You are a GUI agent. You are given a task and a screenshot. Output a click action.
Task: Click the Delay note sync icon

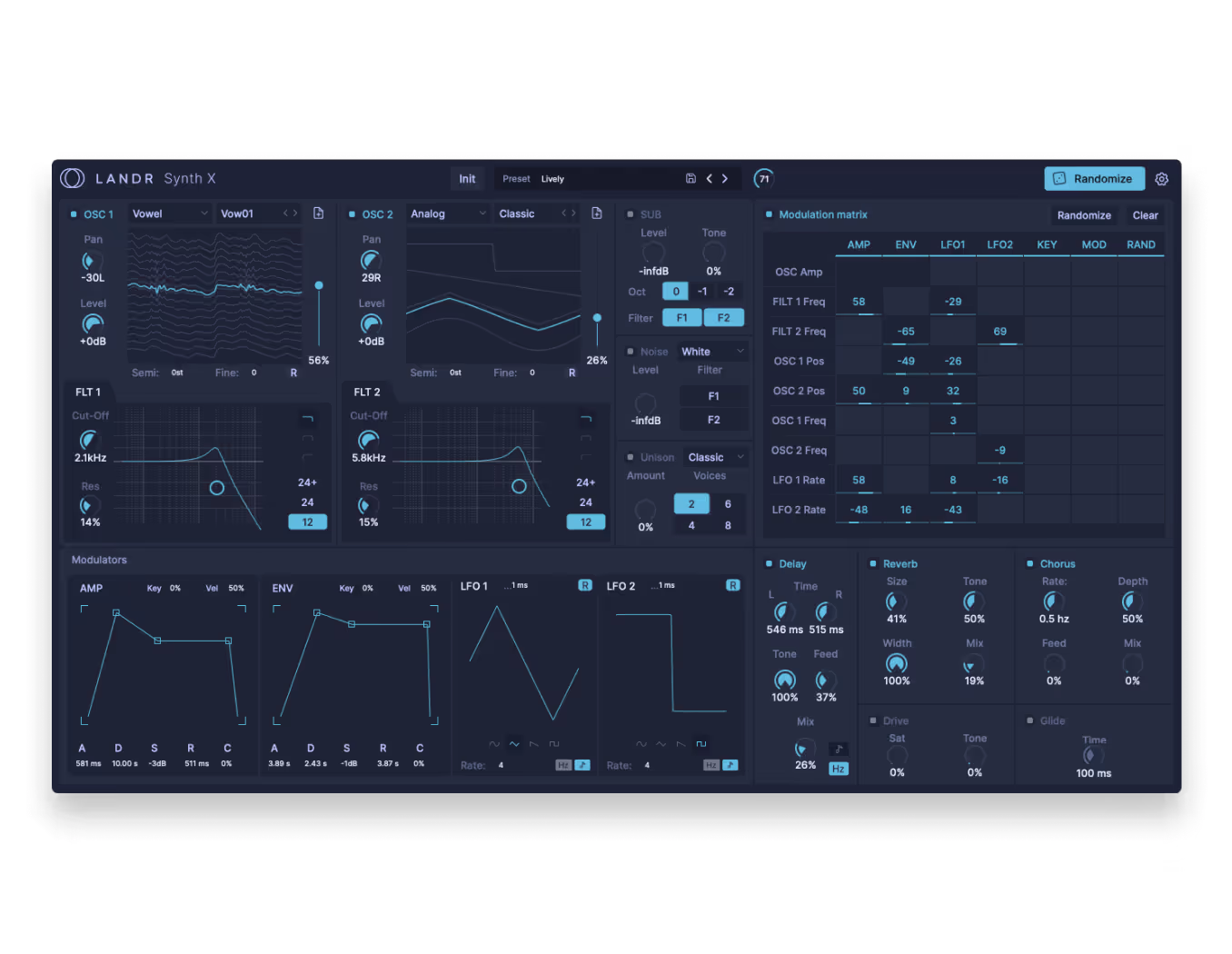(839, 750)
